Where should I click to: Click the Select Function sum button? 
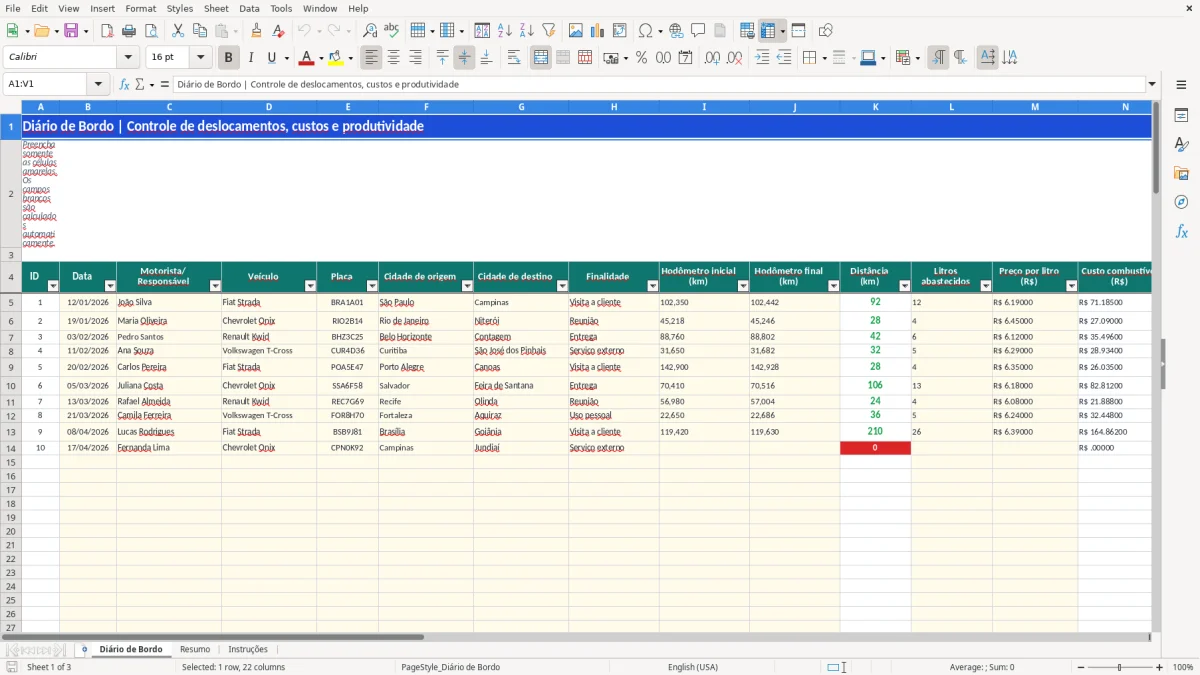(140, 85)
